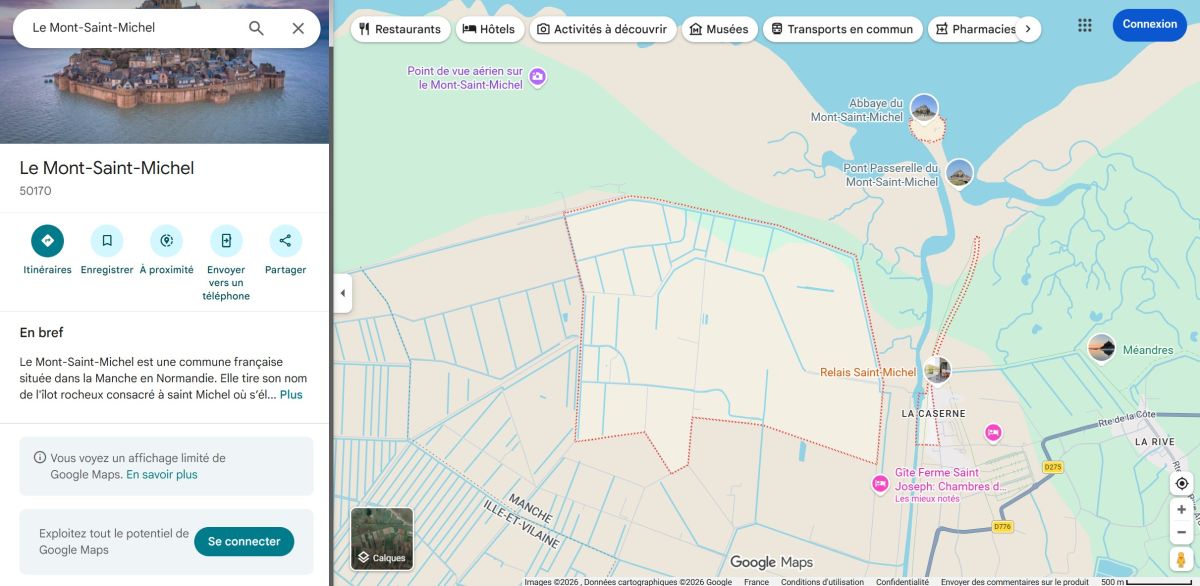
Task: Collapse the side panel with the arrow
Action: pyautogui.click(x=343, y=293)
